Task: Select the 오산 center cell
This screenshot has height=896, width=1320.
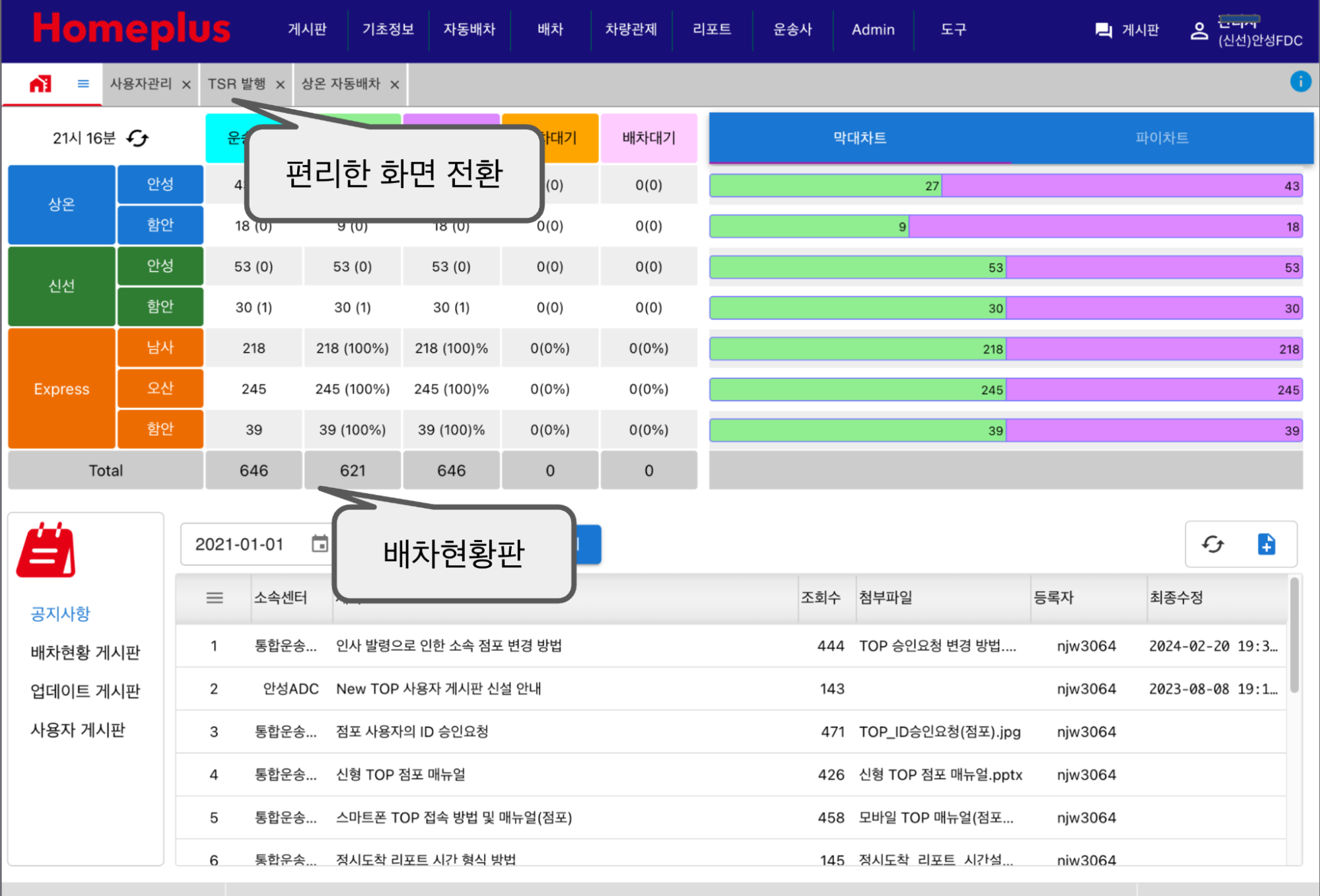Action: (x=160, y=388)
